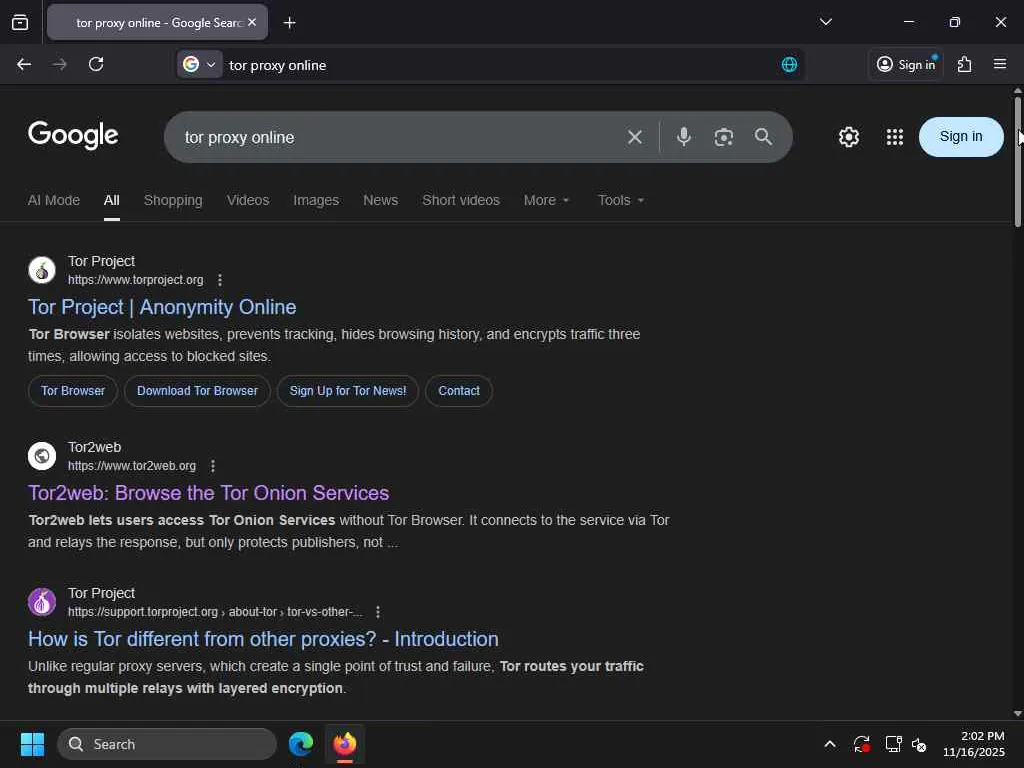Switch to Videos results tab
Viewport: 1024px width, 768px height.
coord(248,200)
